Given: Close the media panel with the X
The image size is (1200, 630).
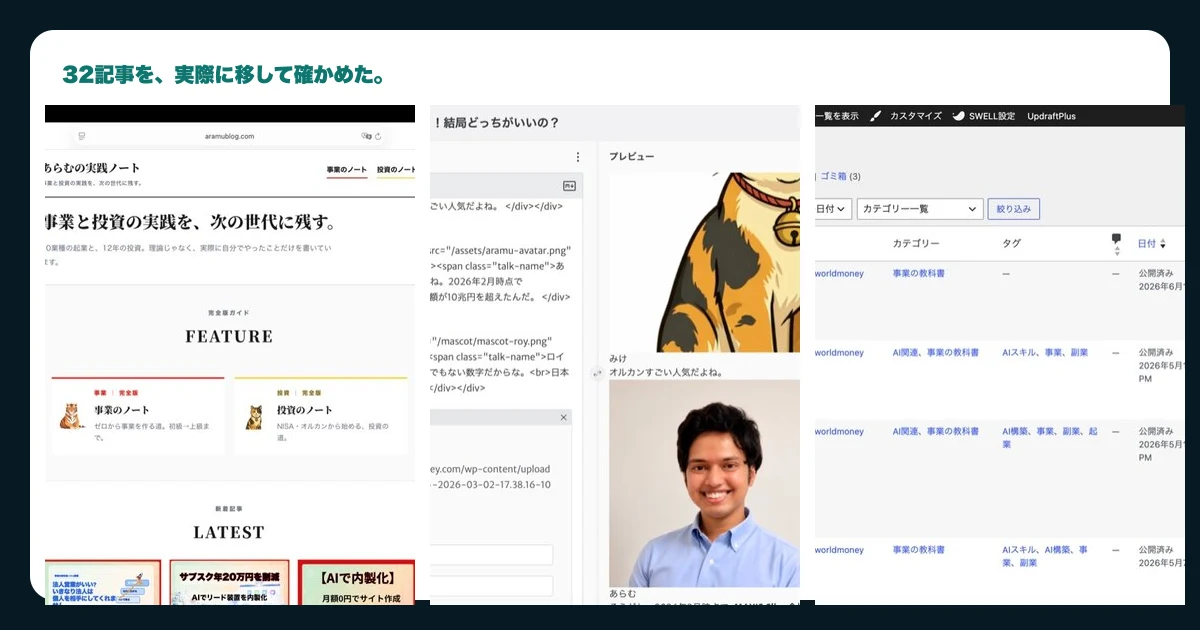Looking at the screenshot, I should click(x=563, y=417).
